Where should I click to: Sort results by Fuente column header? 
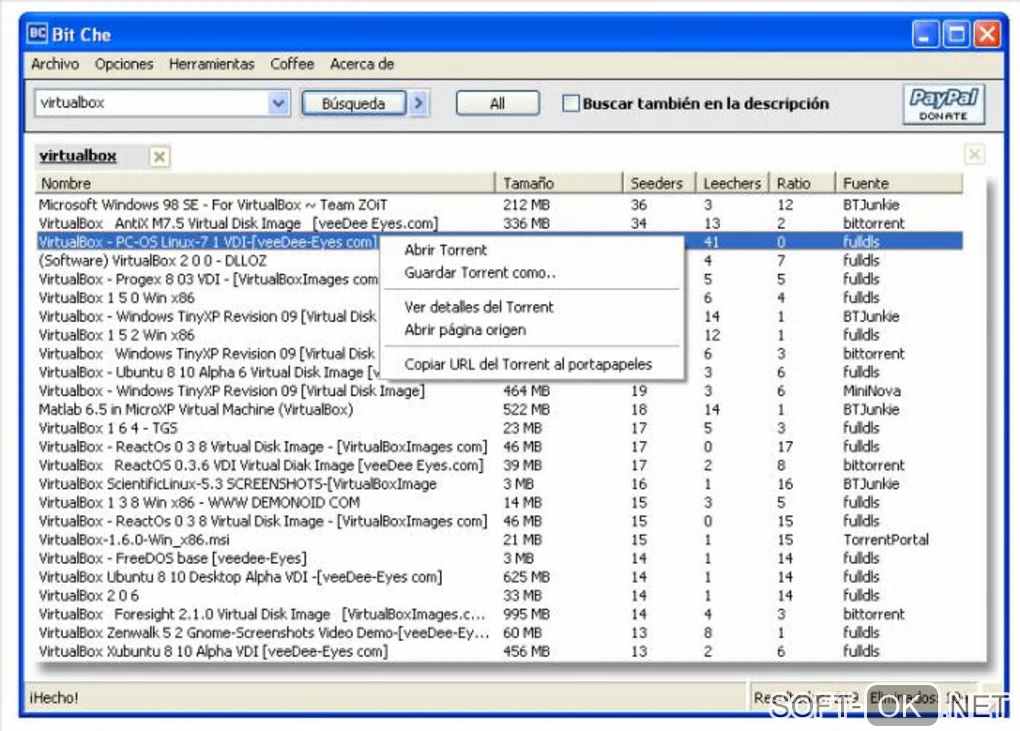[899, 183]
